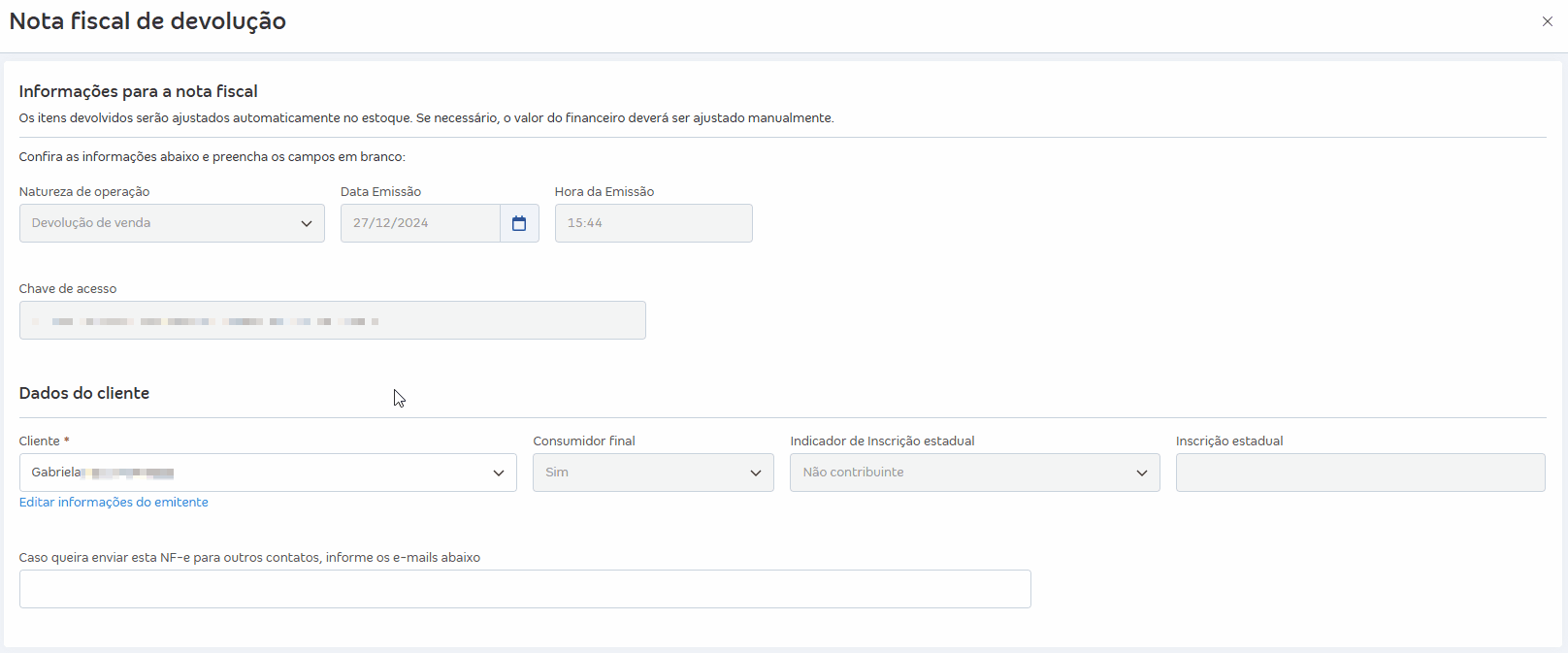Click the Natureza de operação label
This screenshot has height=653, width=1568.
pos(84,191)
